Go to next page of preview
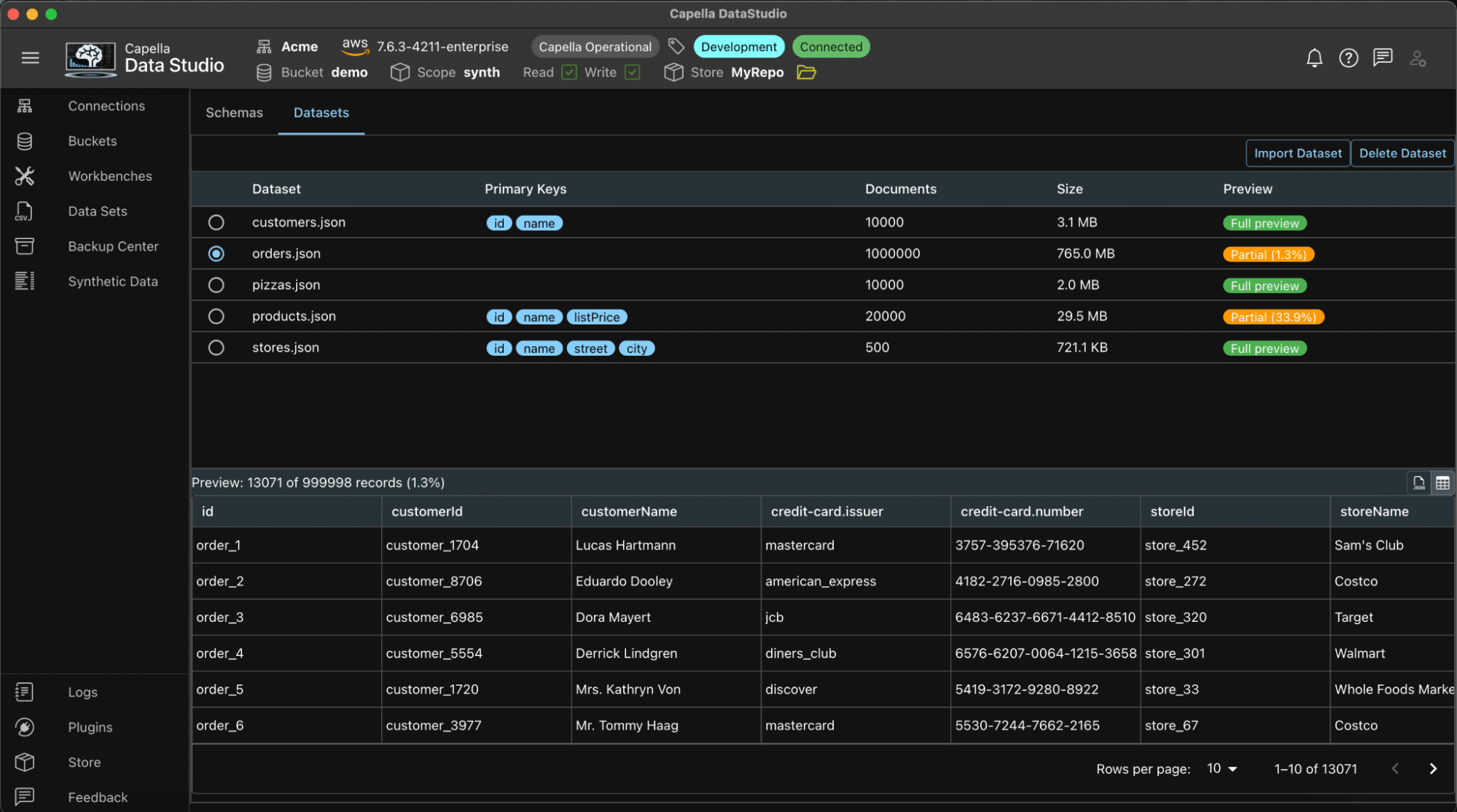The image size is (1457, 812). [x=1433, y=768]
